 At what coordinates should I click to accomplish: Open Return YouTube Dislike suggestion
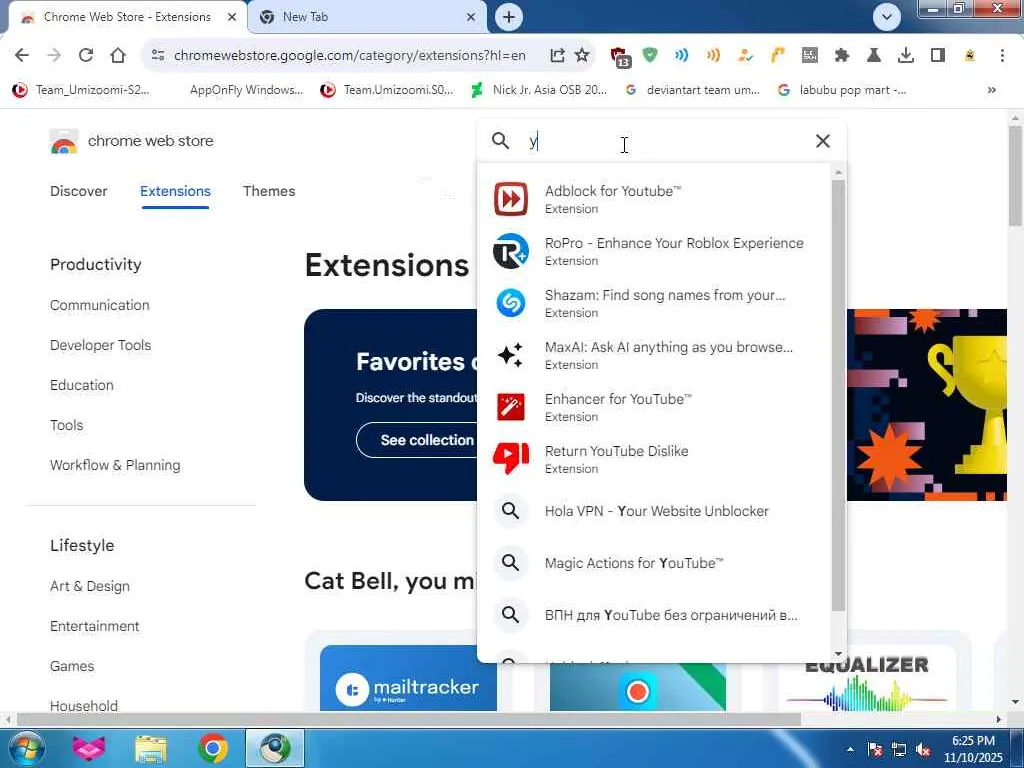point(654,459)
